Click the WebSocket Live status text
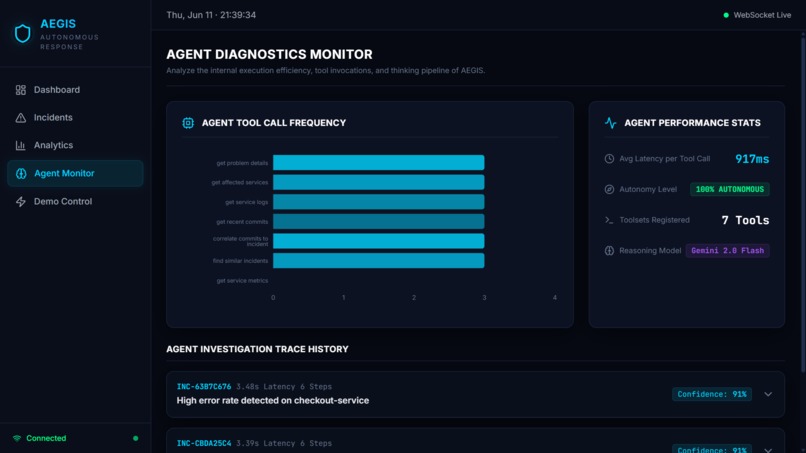806x453 pixels. pyautogui.click(x=762, y=15)
